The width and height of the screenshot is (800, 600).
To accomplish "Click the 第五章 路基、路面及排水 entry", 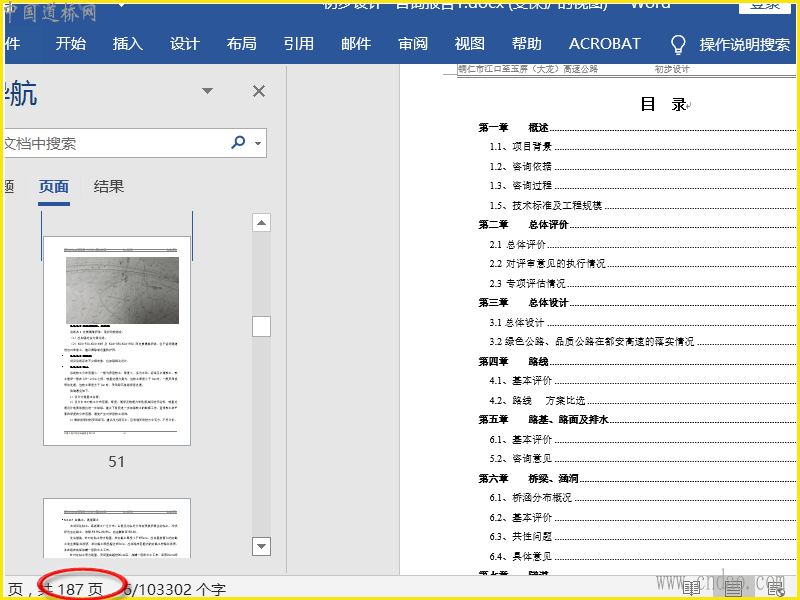I will click(x=636, y=420).
